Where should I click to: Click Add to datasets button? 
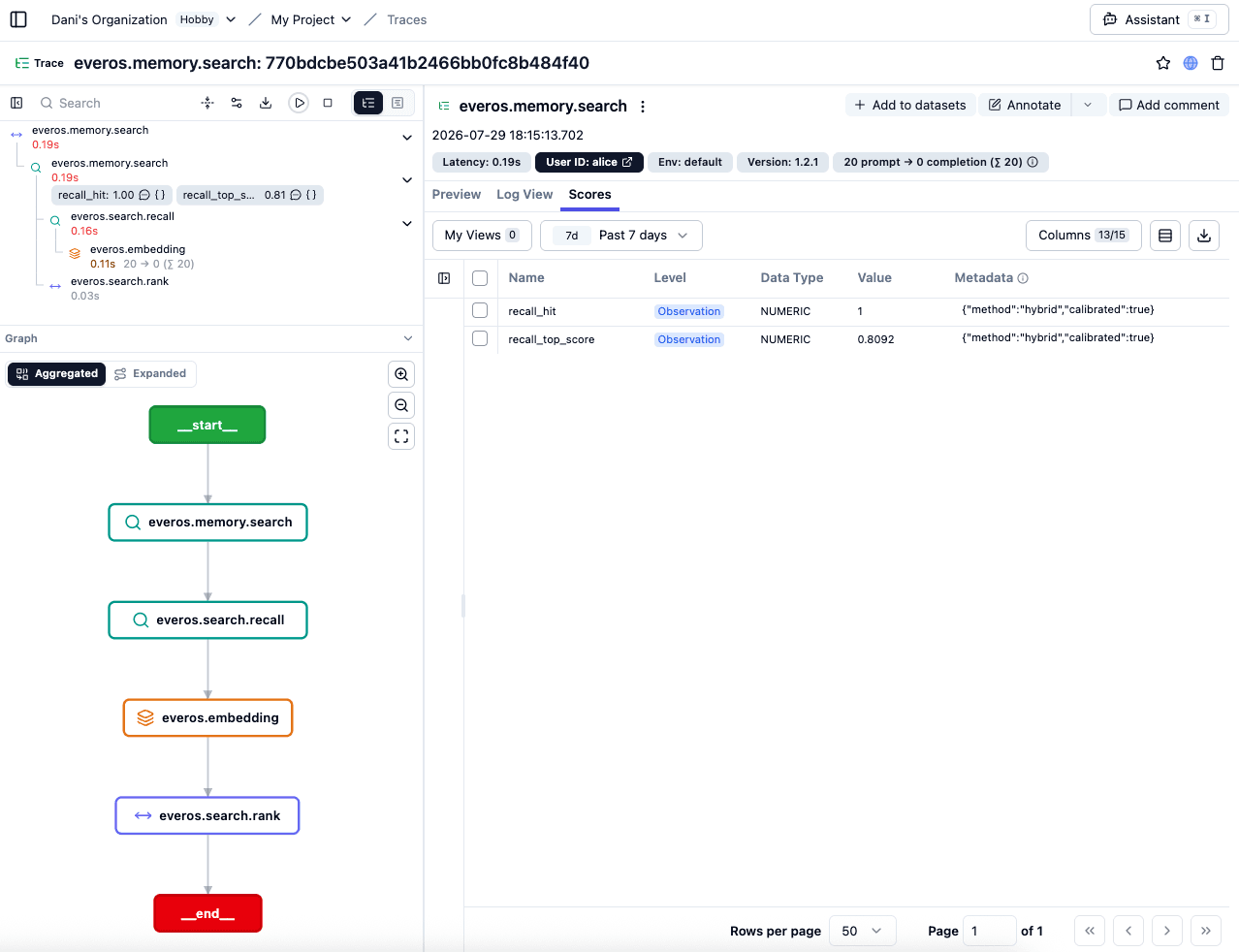(910, 105)
